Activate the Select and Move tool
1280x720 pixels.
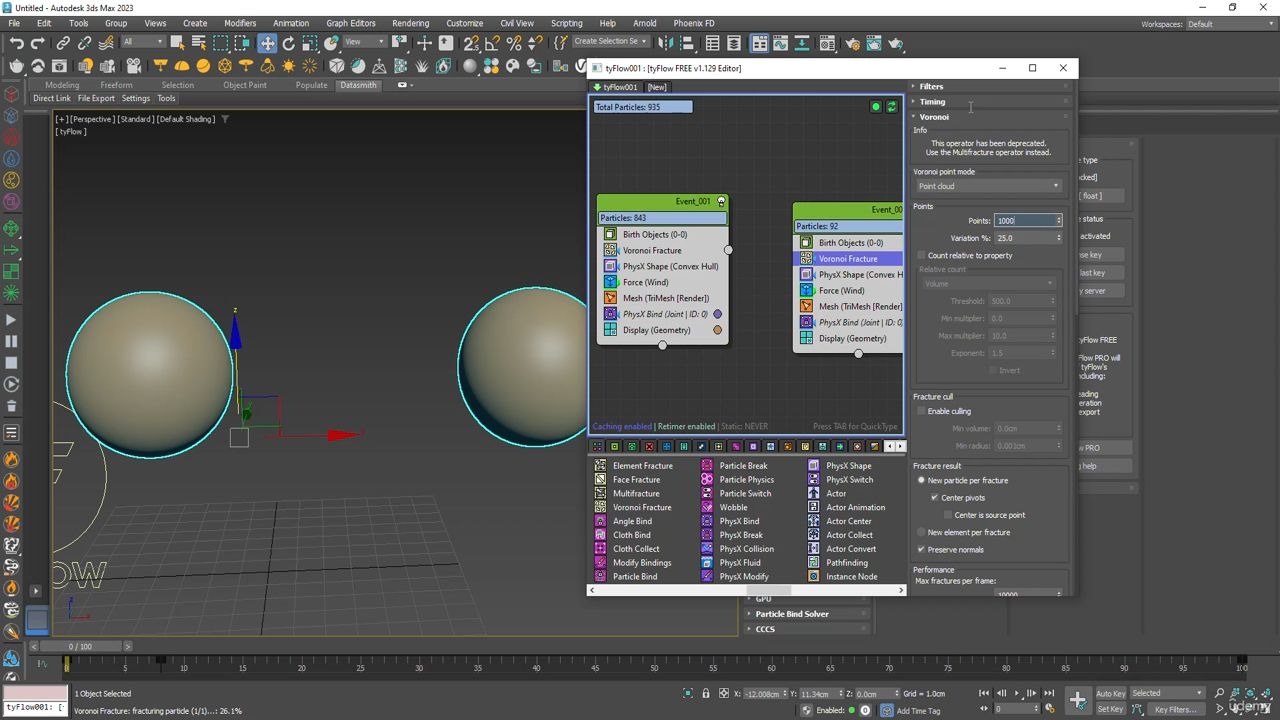pyautogui.click(x=267, y=43)
